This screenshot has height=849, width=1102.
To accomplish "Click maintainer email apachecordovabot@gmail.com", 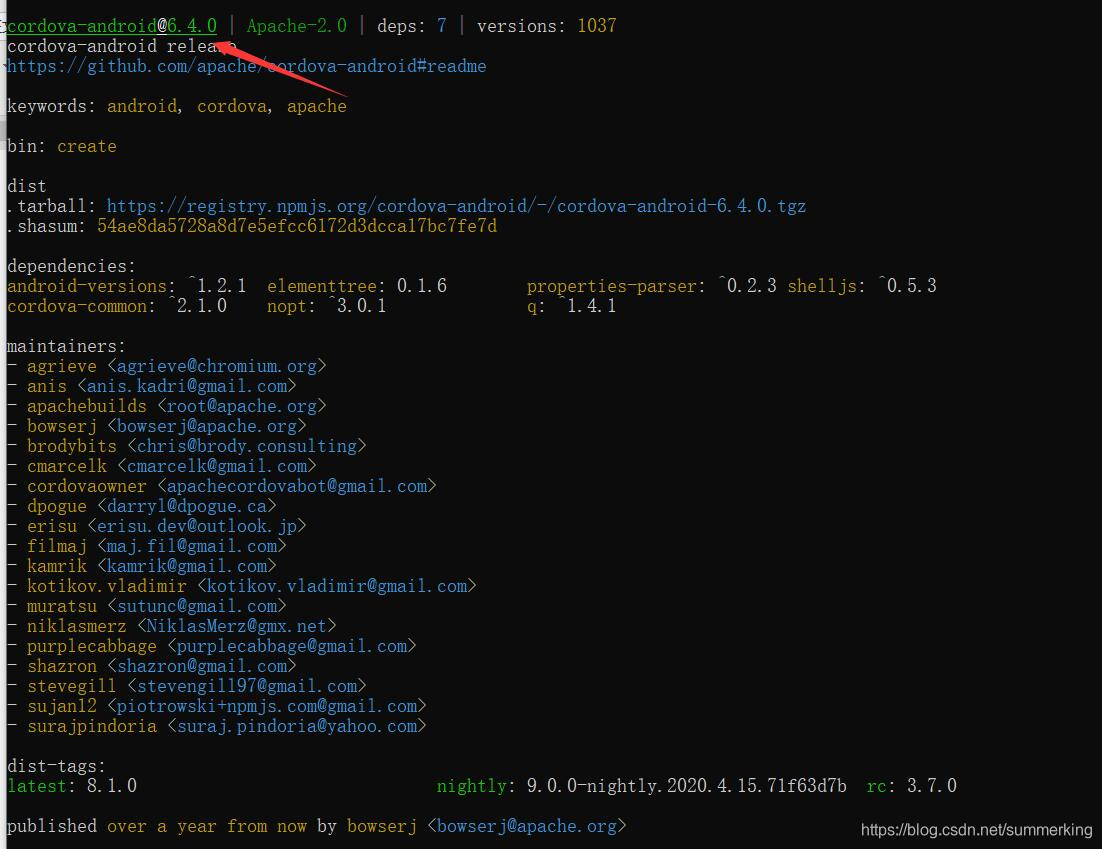I will 297,486.
